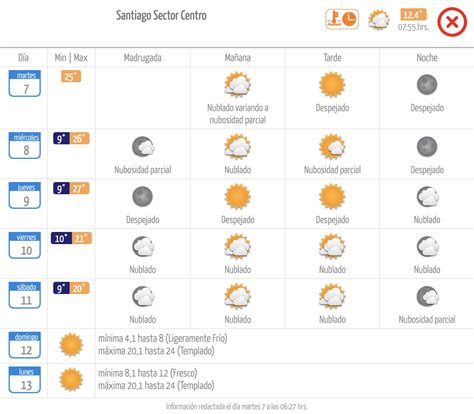Viewport: 474px width, 414px height.
Task: Select the martes 7 calendar icon
Action: 25,83
